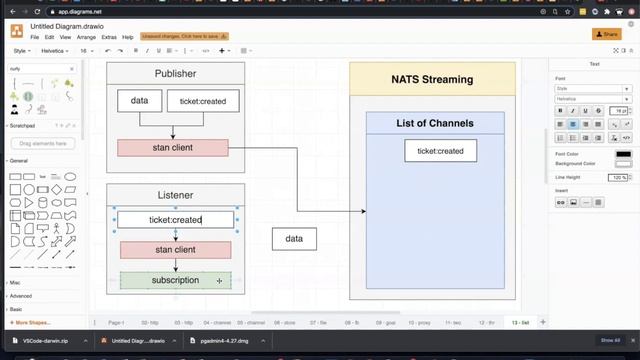Click the More Shapes link
Image resolution: width=640 pixels, height=360 pixels.
[30, 322]
